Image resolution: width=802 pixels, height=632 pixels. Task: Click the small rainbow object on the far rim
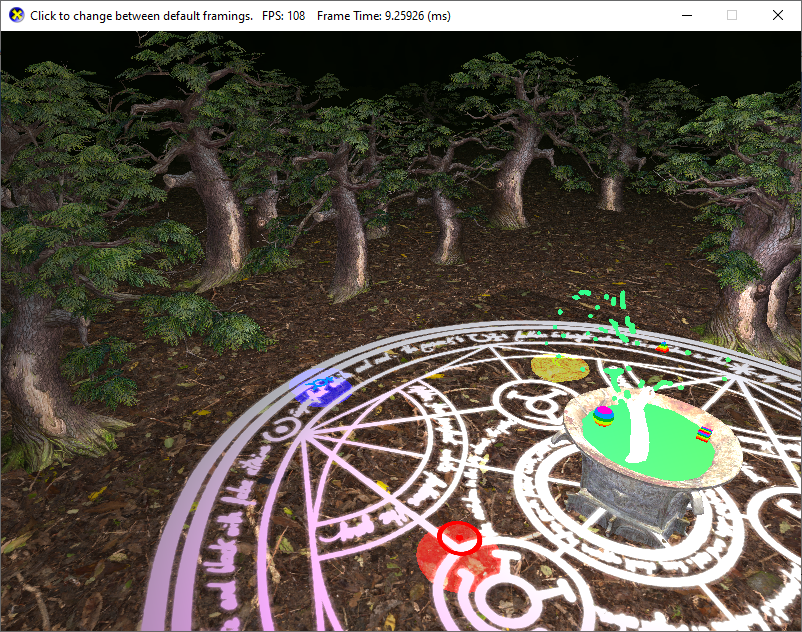tap(662, 347)
